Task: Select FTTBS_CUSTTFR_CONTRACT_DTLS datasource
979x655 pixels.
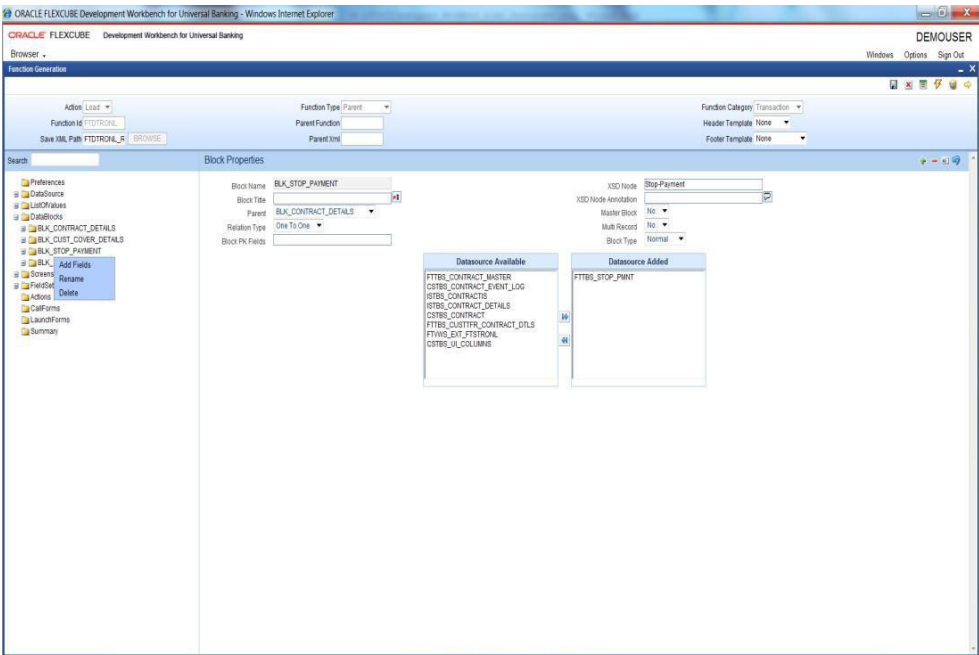Action: click(481, 325)
